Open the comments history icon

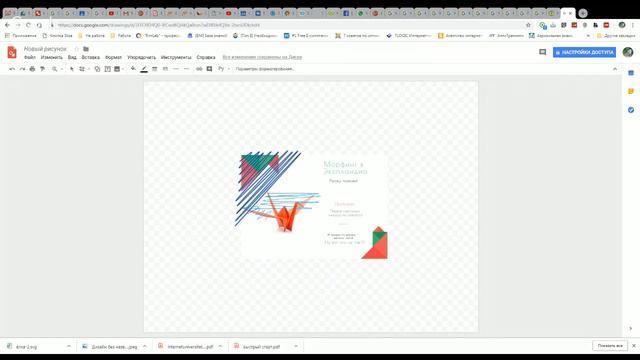pyautogui.click(x=542, y=52)
